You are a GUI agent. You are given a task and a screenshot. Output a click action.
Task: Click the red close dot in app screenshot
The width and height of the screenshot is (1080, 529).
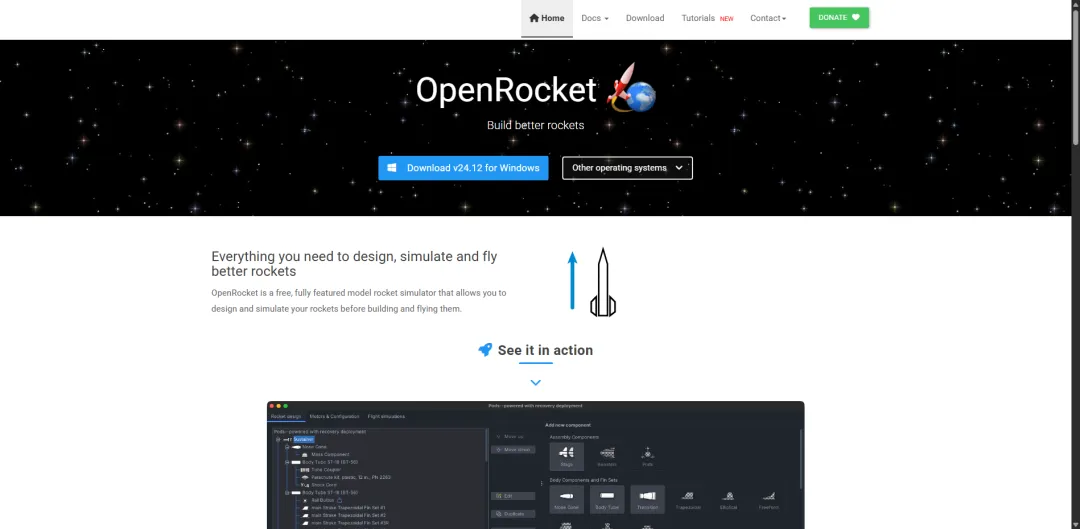(272, 406)
